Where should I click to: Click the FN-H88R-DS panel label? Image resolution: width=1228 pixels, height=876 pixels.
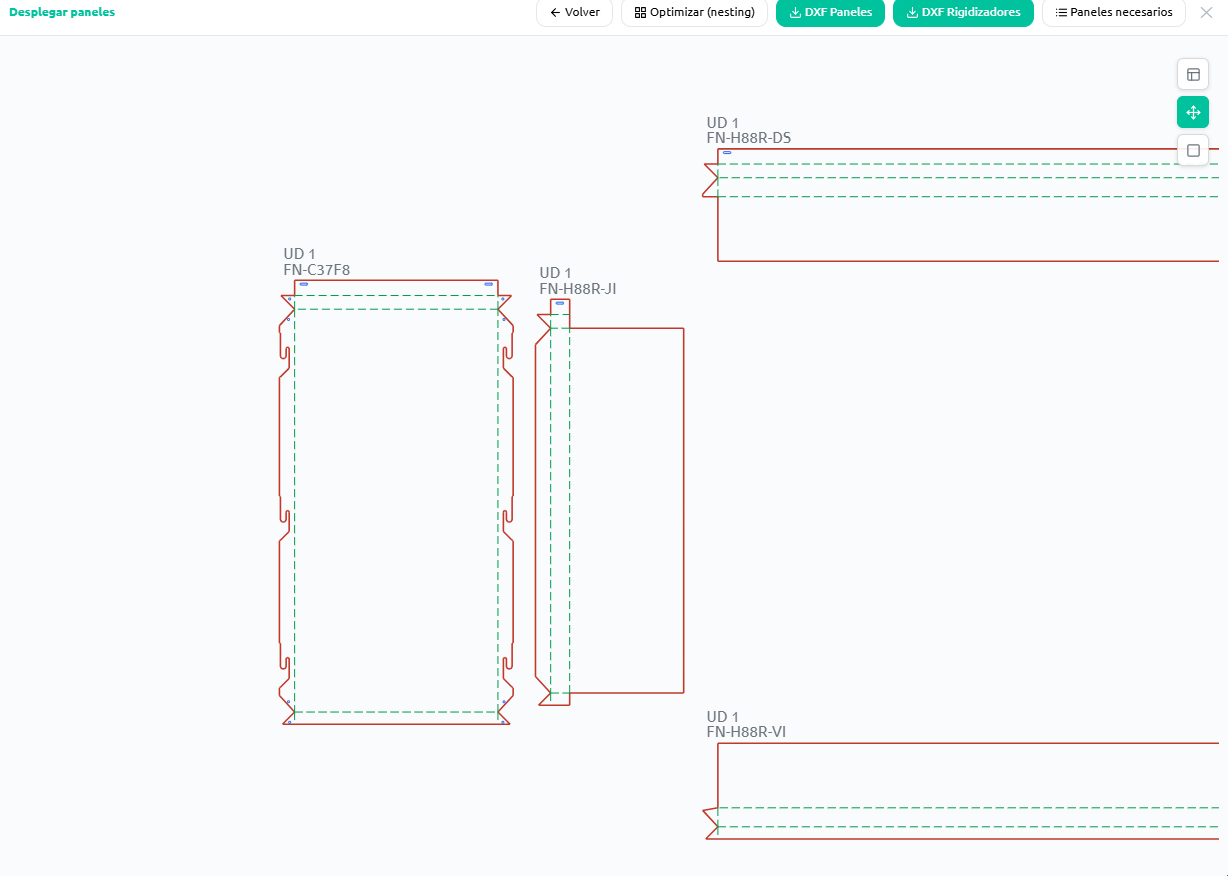click(x=749, y=138)
